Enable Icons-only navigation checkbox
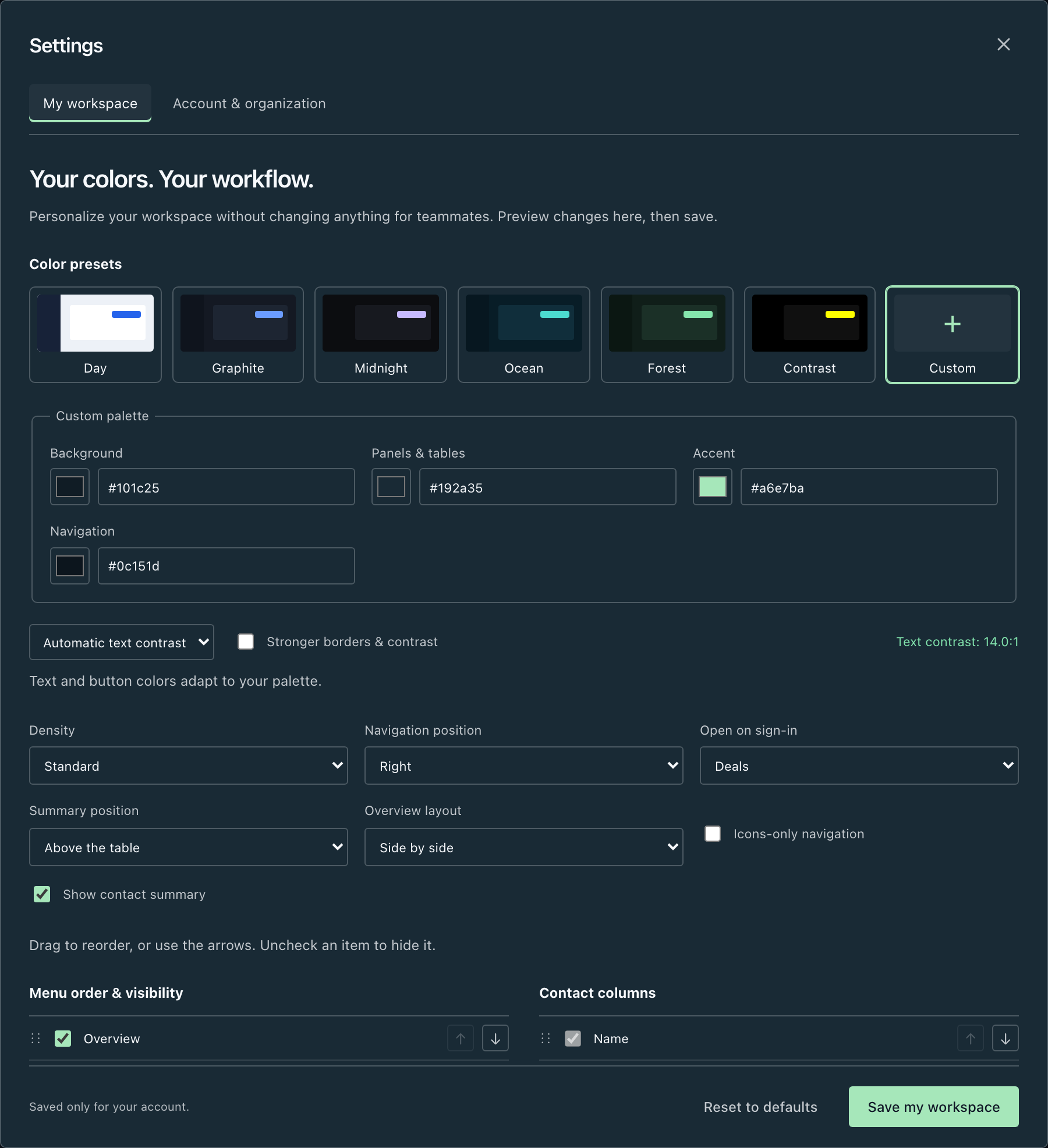 [x=713, y=834]
